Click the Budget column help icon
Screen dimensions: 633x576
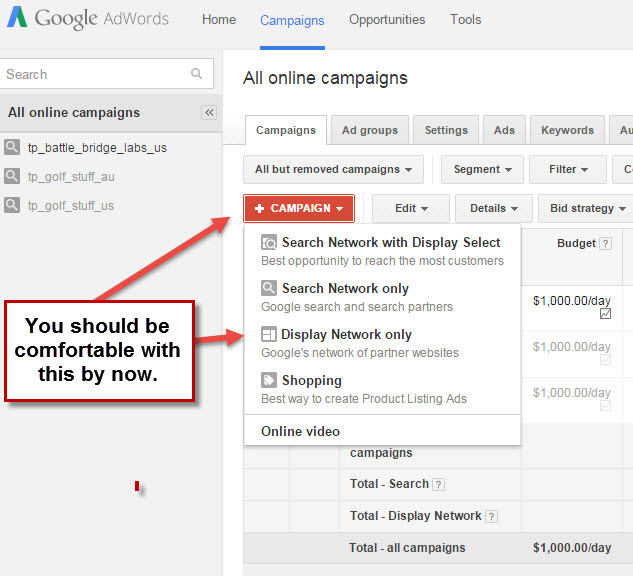coord(605,243)
